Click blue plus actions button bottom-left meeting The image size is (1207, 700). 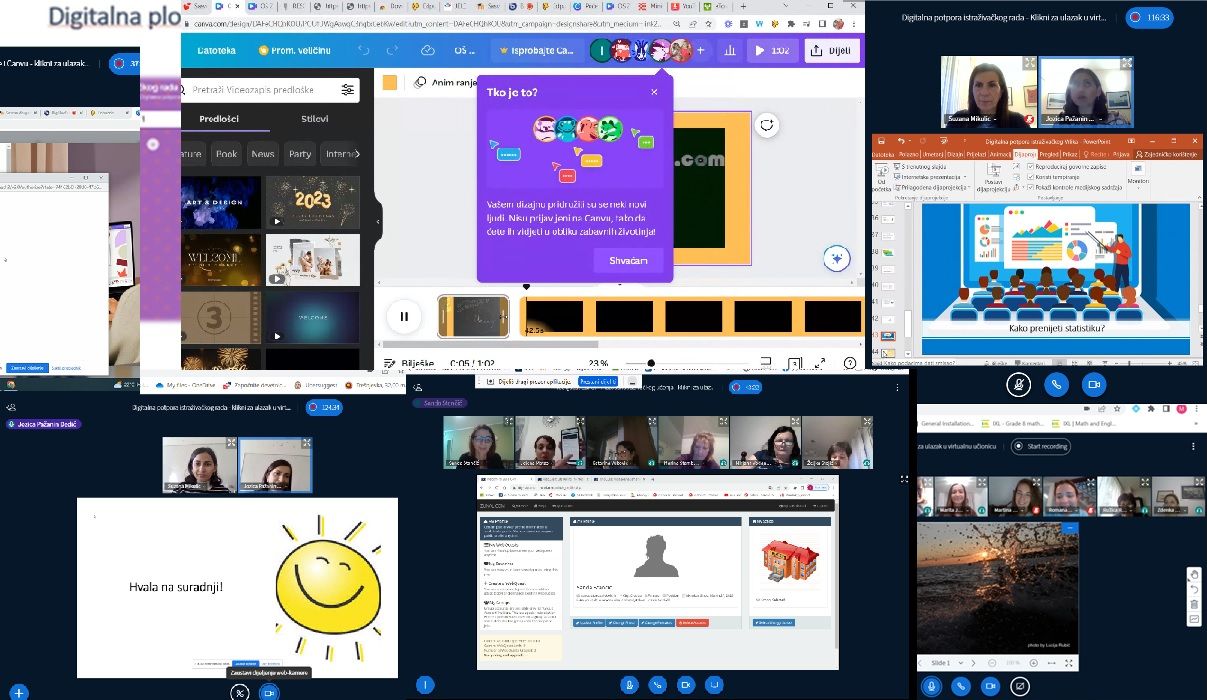(x=18, y=692)
